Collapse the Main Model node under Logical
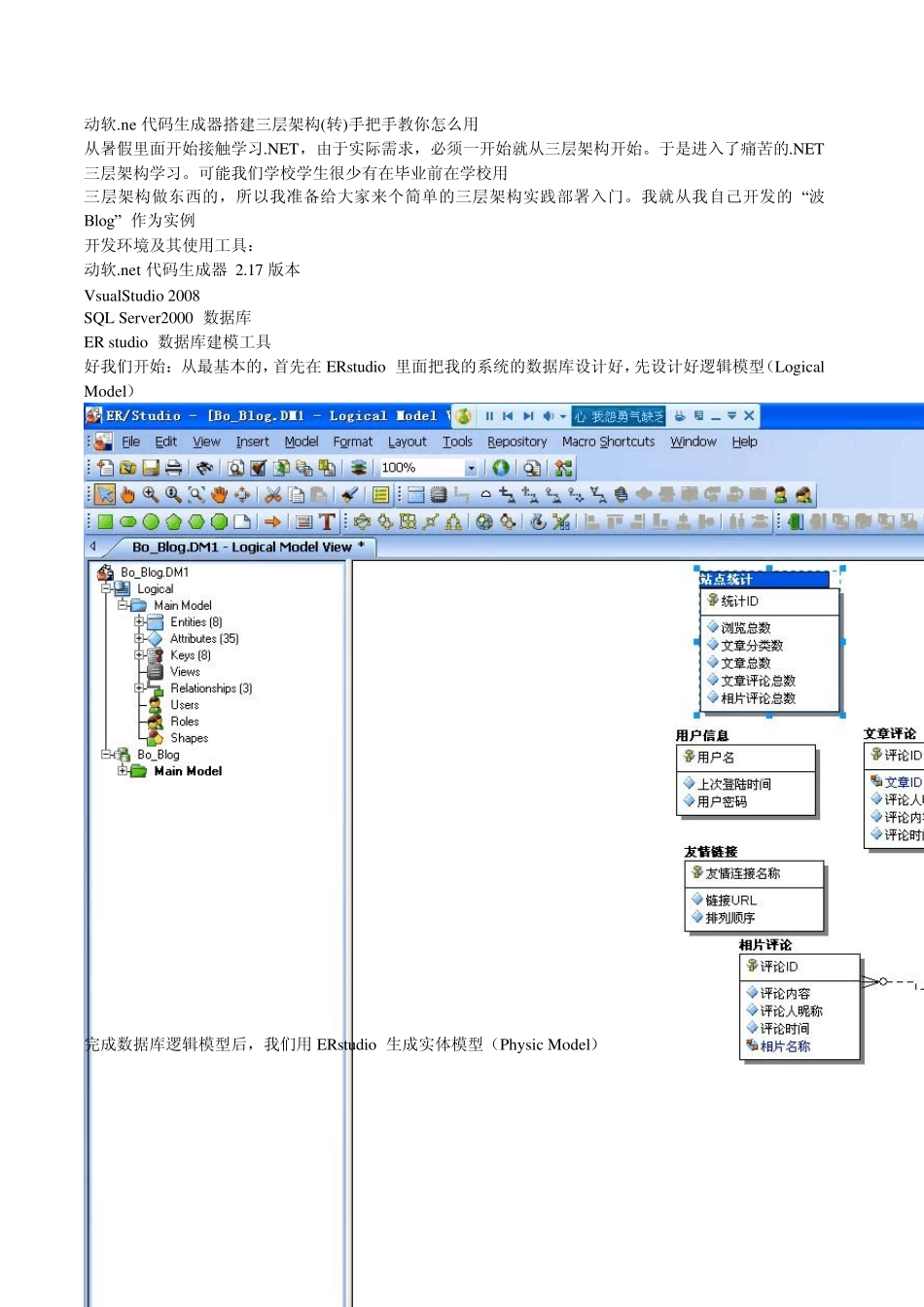This screenshot has height=1307, width=924. (x=123, y=605)
